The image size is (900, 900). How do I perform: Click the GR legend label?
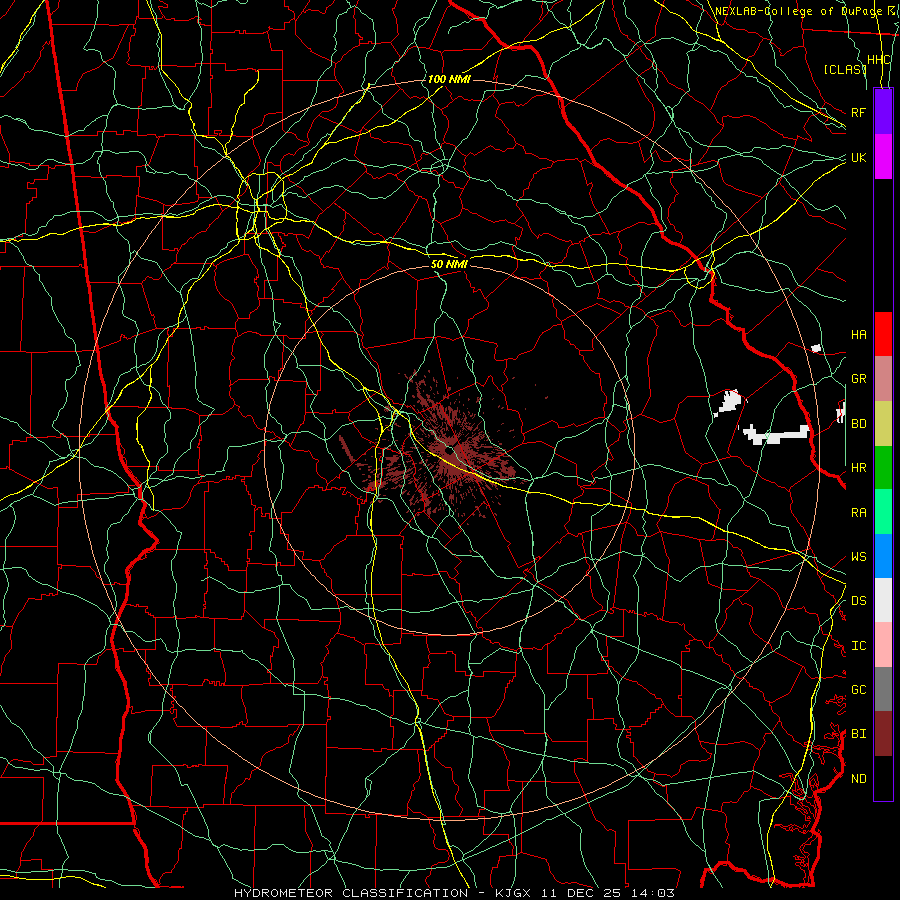858,379
